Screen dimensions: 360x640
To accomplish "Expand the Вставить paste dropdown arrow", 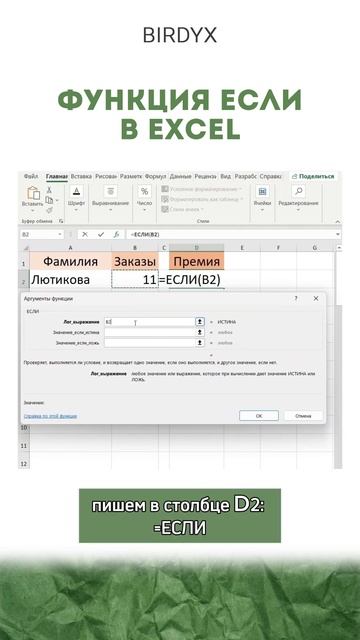I will pyautogui.click(x=33, y=211).
